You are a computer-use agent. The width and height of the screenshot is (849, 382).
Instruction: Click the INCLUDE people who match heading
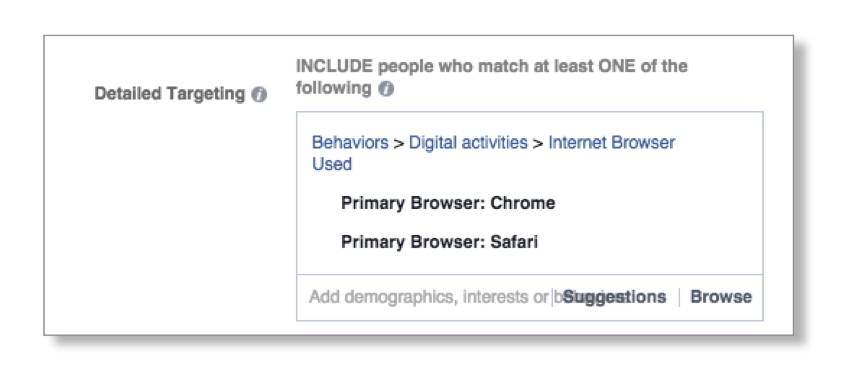pos(492,77)
